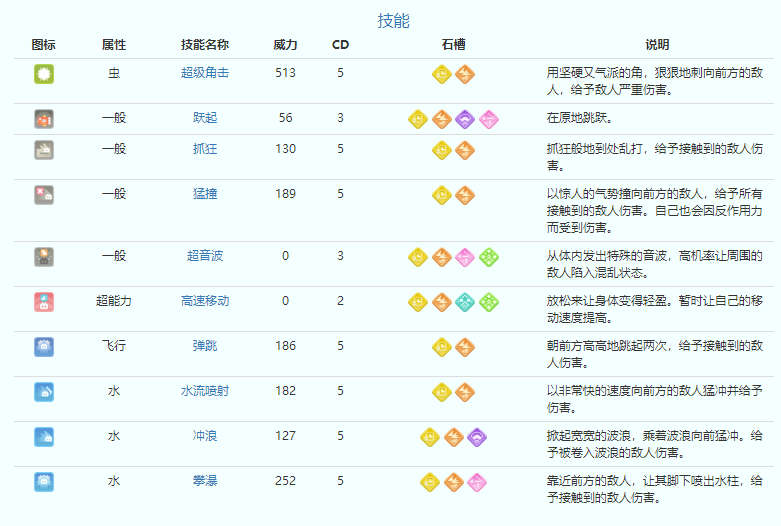The image size is (781, 526).
Task: Click the pink stone slot in 攀瀑 row
Action: tap(476, 481)
